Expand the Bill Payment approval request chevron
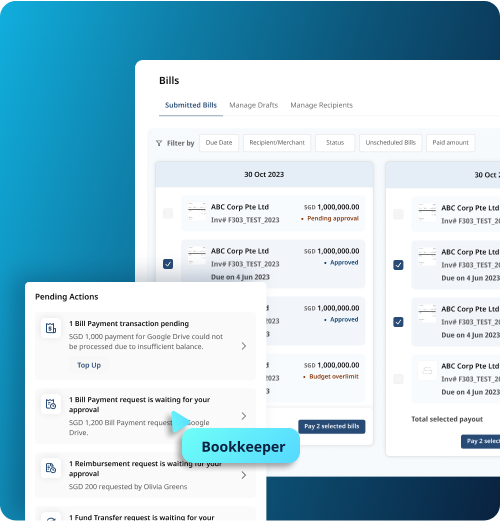Image resolution: width=500 pixels, height=521 pixels. tap(244, 416)
